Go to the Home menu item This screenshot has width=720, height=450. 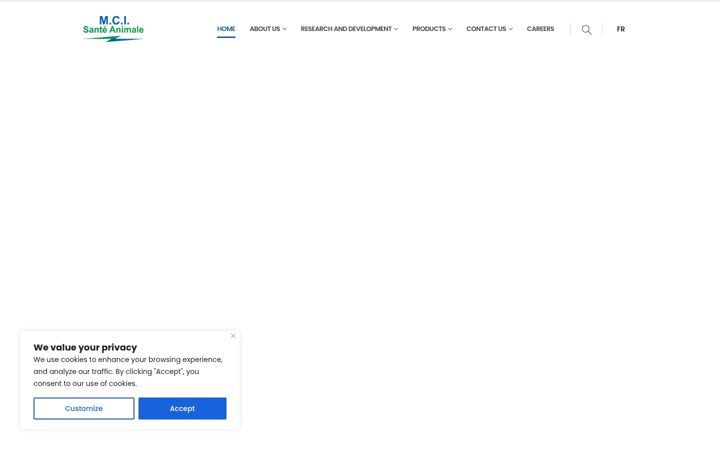coord(226,28)
